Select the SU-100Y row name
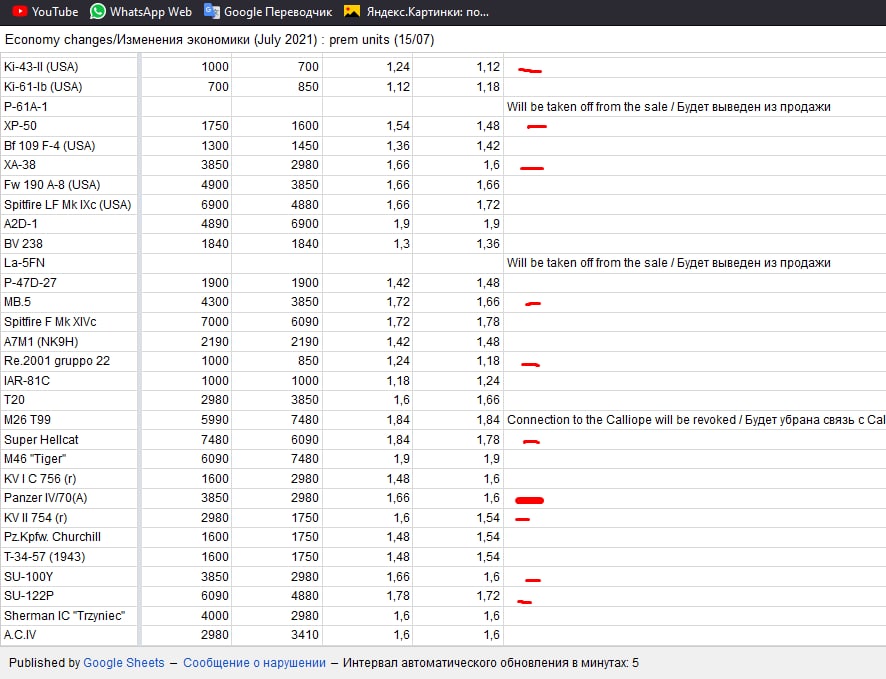This screenshot has height=679, width=886. tap(28, 576)
